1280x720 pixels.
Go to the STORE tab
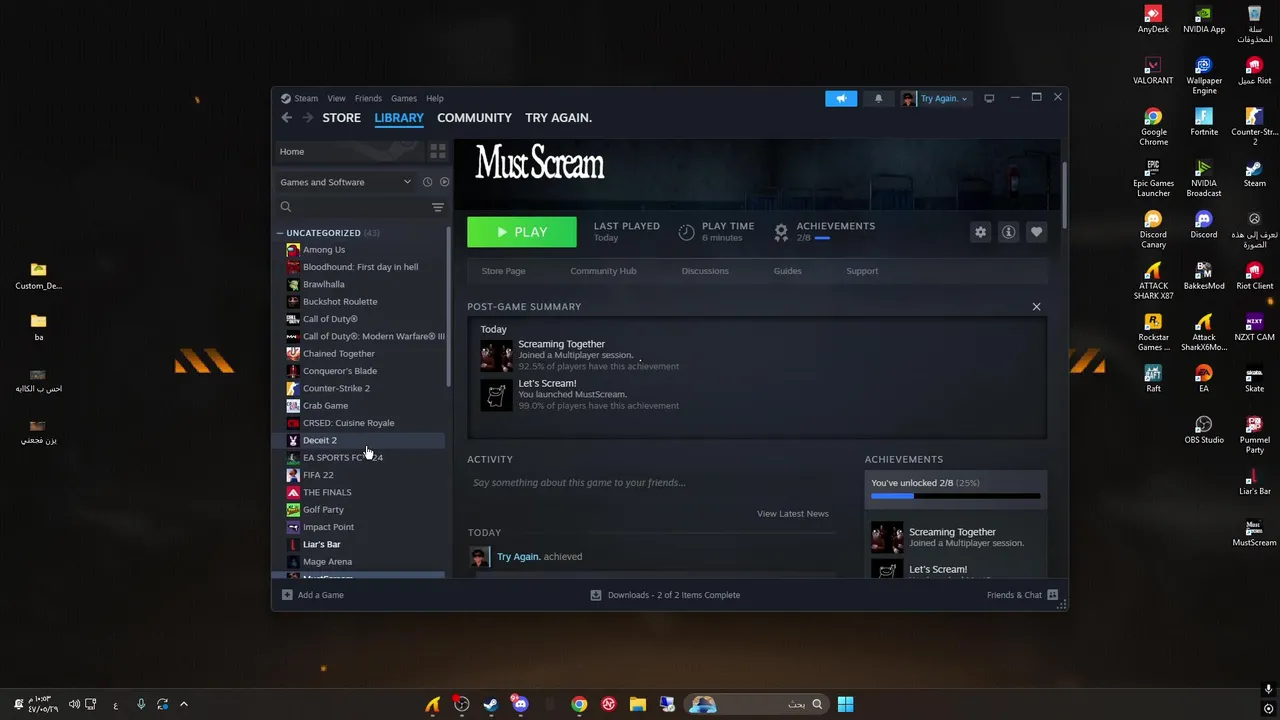[341, 118]
